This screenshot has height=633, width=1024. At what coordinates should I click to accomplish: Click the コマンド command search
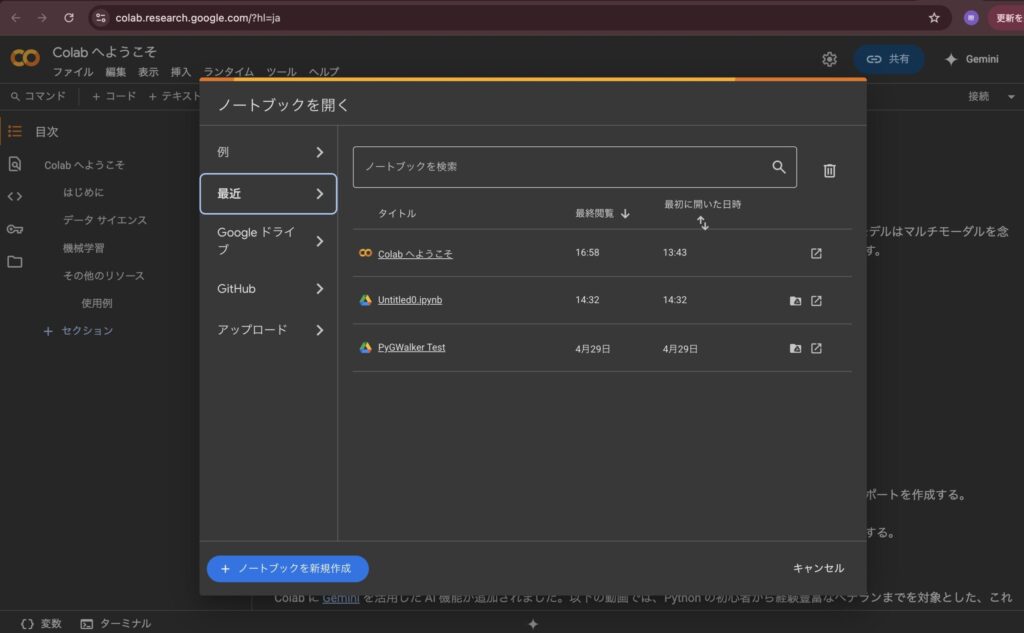[x=39, y=96]
